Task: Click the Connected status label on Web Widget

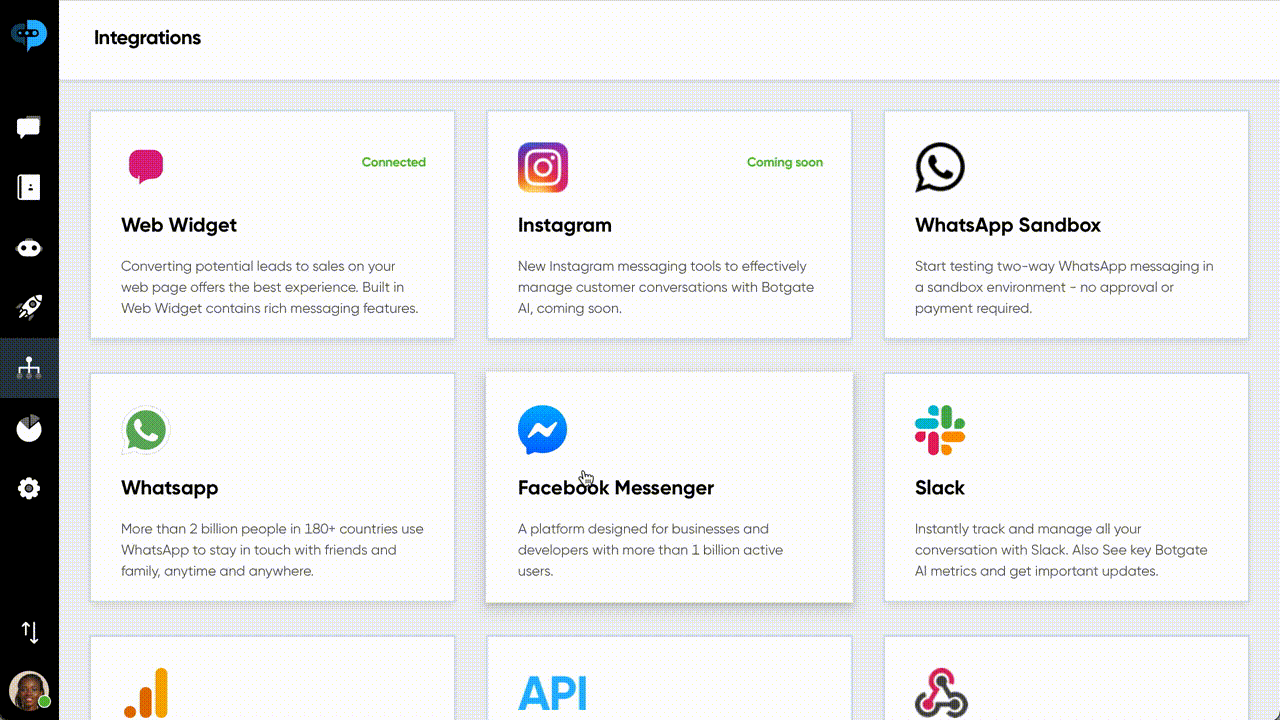Action: 394,162
